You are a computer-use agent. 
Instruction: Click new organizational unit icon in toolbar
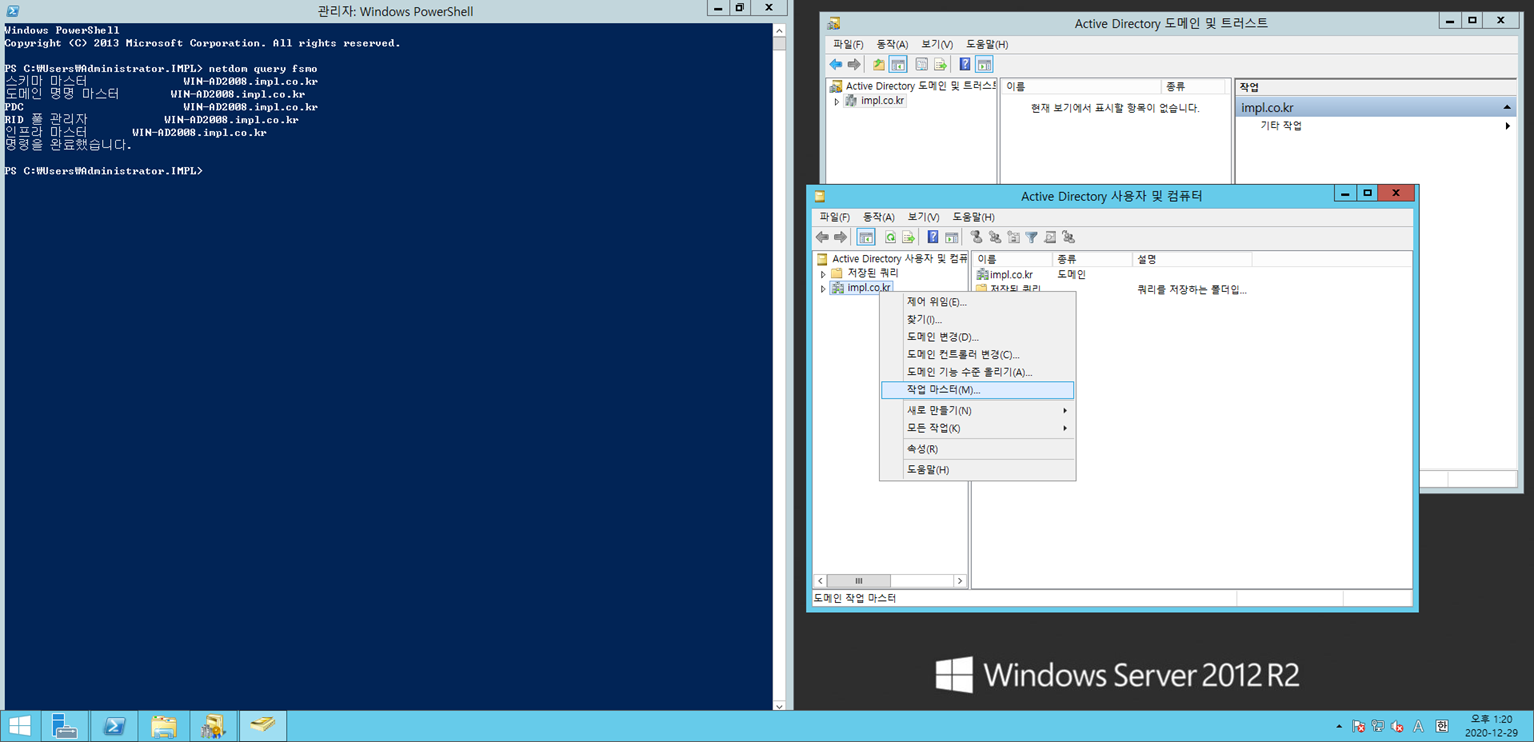click(1013, 237)
